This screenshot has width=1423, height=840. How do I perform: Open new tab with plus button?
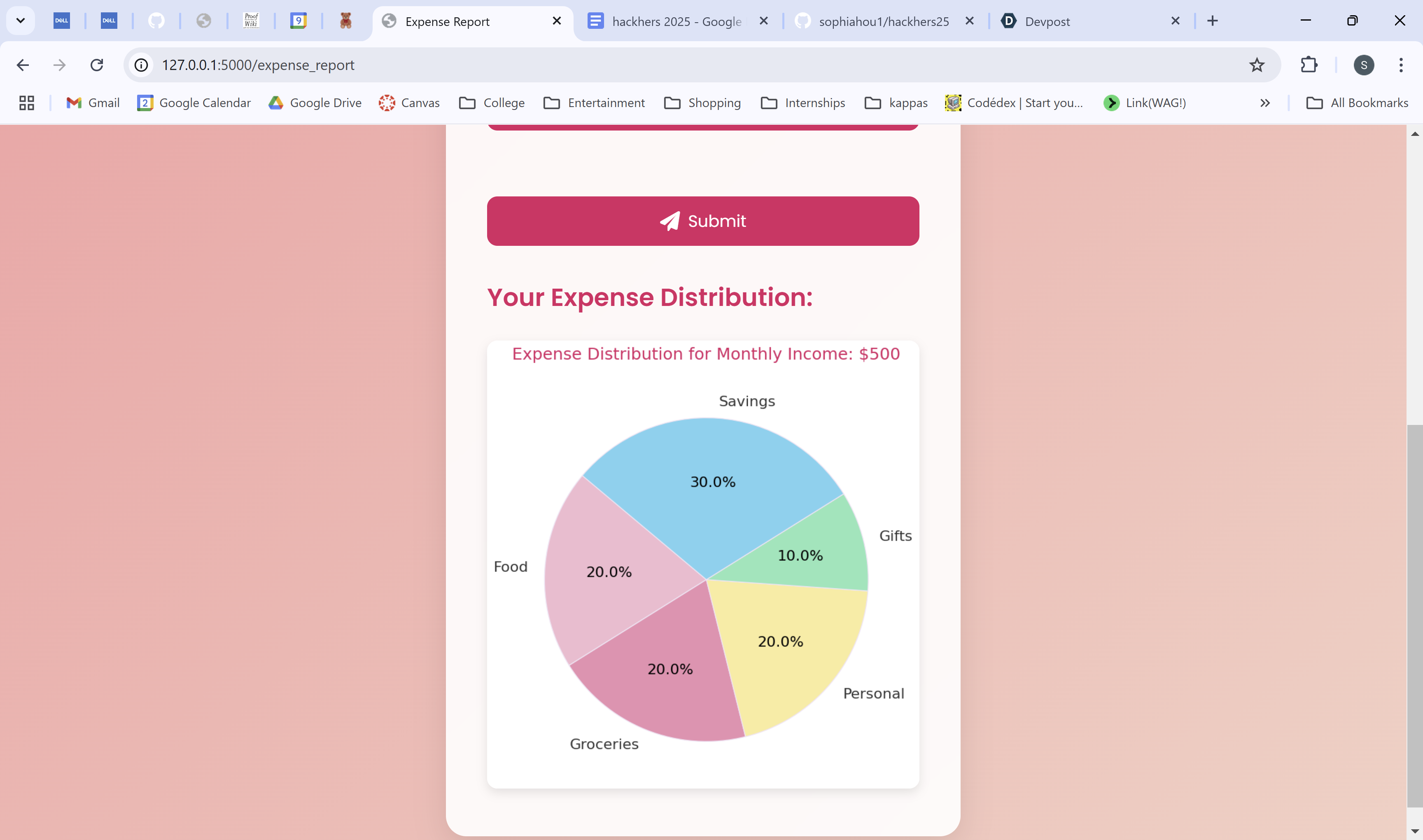1212,21
